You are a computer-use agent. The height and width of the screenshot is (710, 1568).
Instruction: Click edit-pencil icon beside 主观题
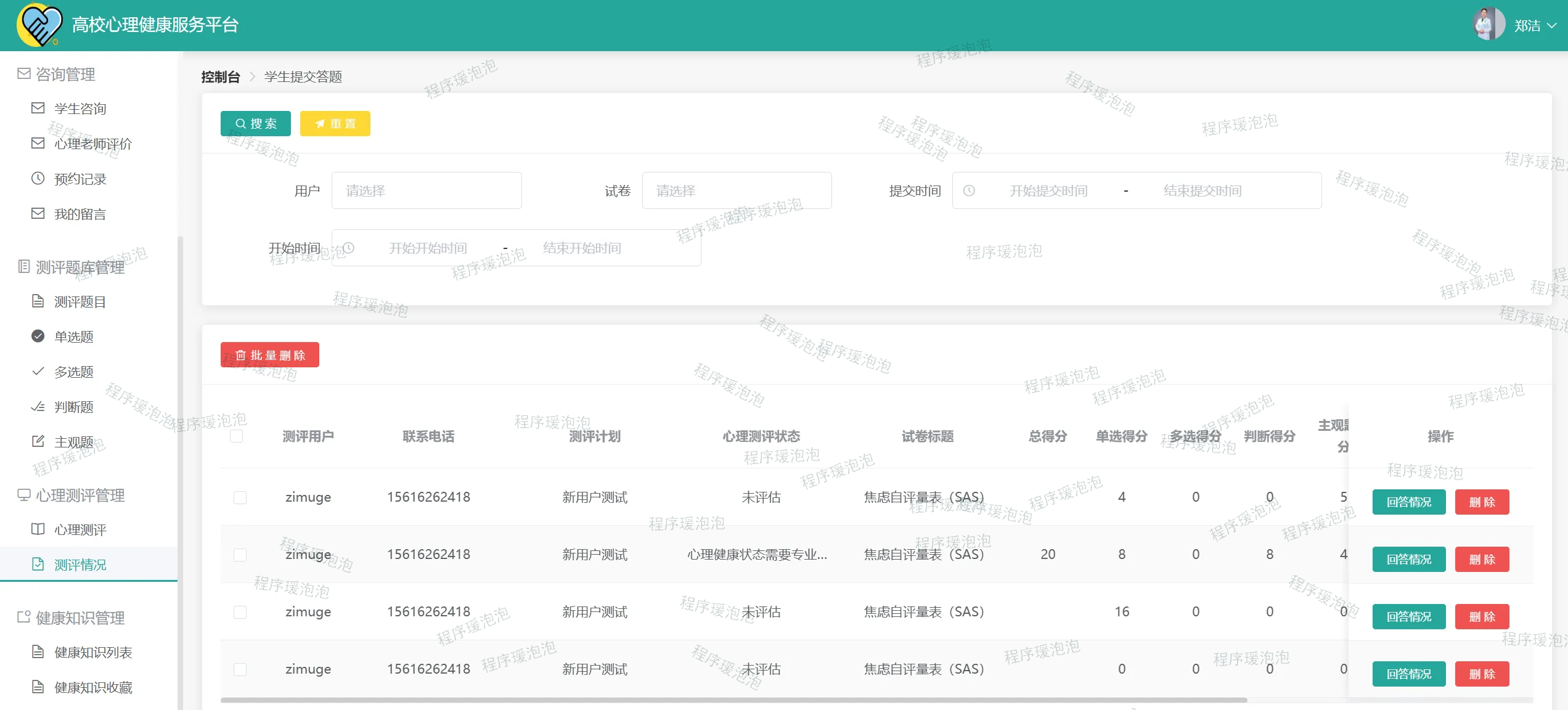tap(38, 441)
